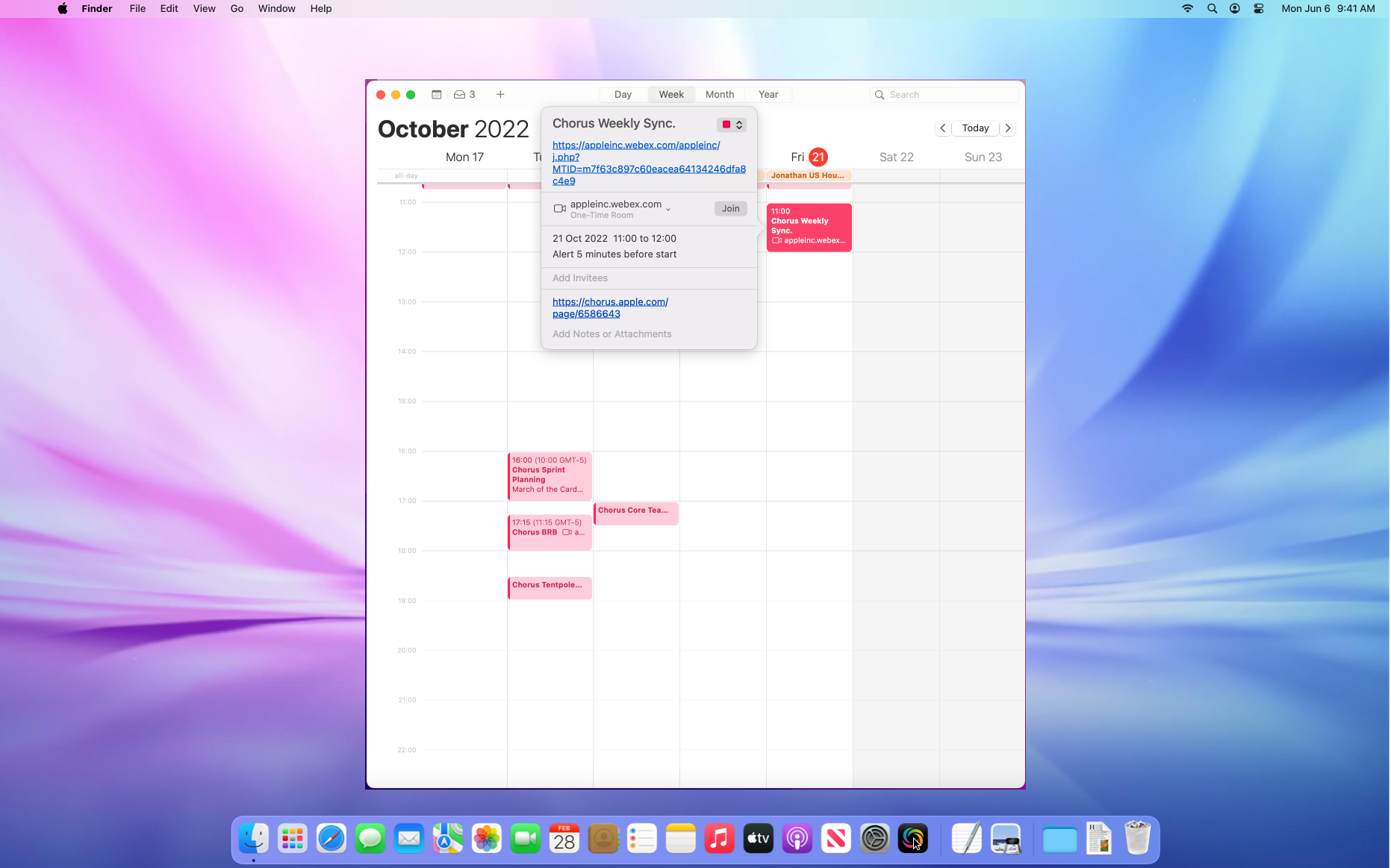Open the event date and alert details
Image resolution: width=1391 pixels, height=868 pixels.
[x=614, y=246]
